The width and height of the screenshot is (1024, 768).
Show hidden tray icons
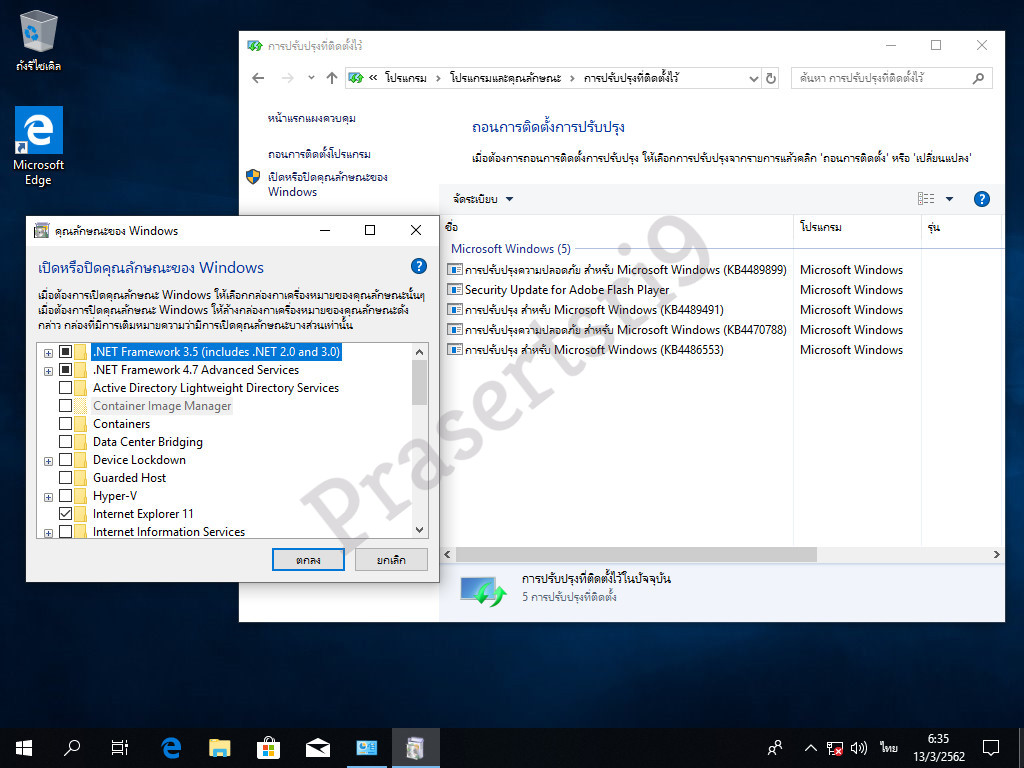[x=810, y=748]
